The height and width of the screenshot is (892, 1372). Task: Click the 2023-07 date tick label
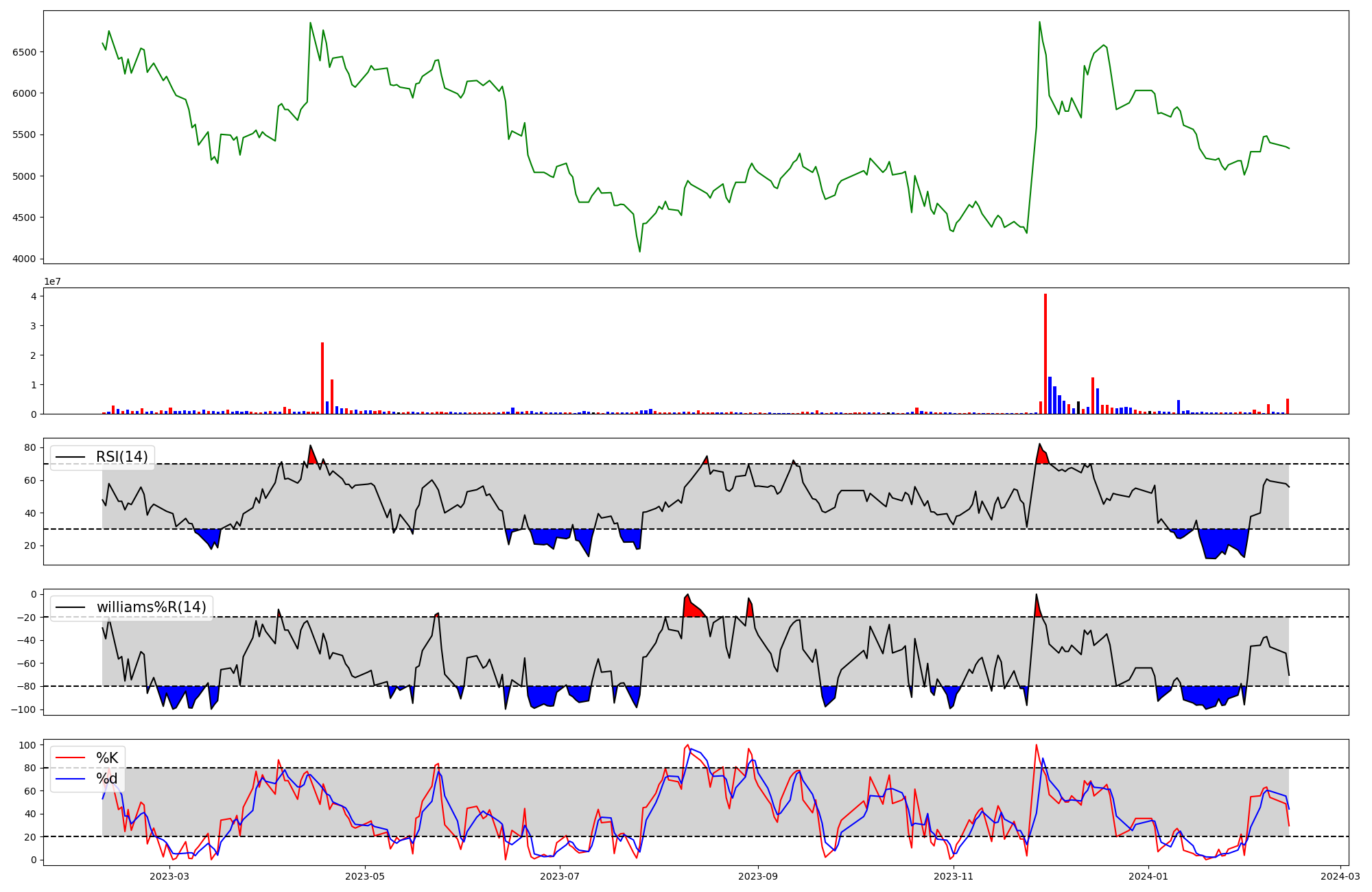click(560, 876)
